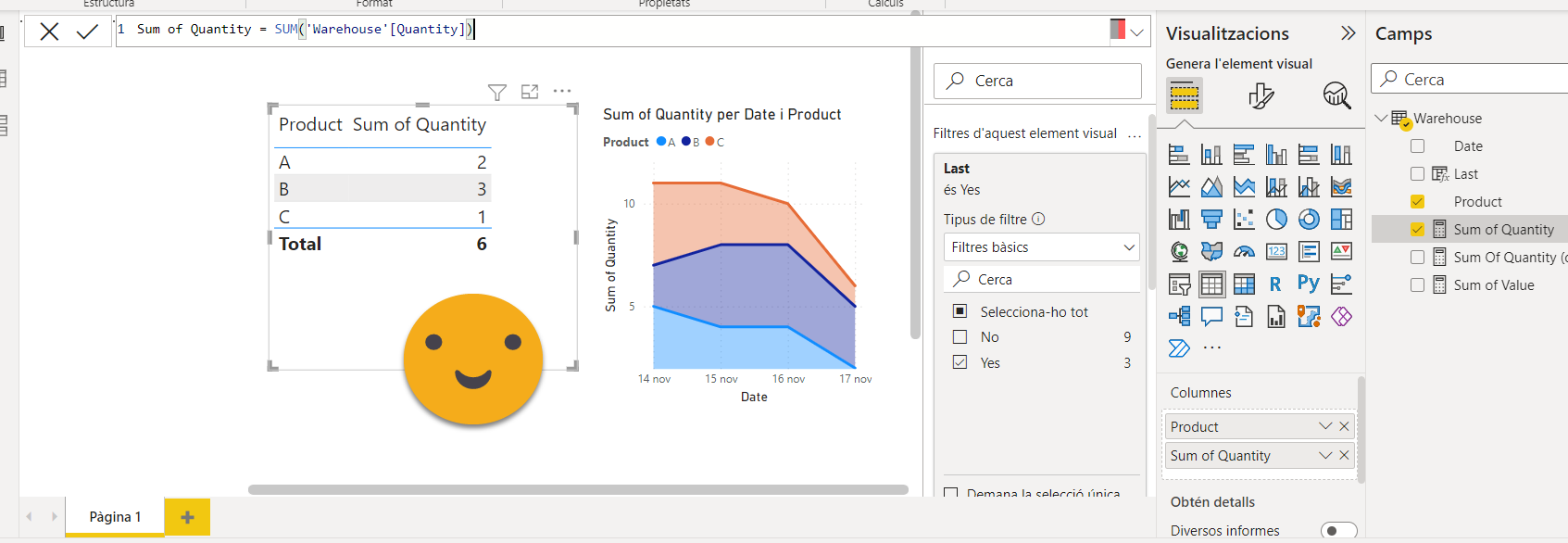Remove Product from Columnes well
Viewport: 1568px width, 543px height.
[1344, 426]
